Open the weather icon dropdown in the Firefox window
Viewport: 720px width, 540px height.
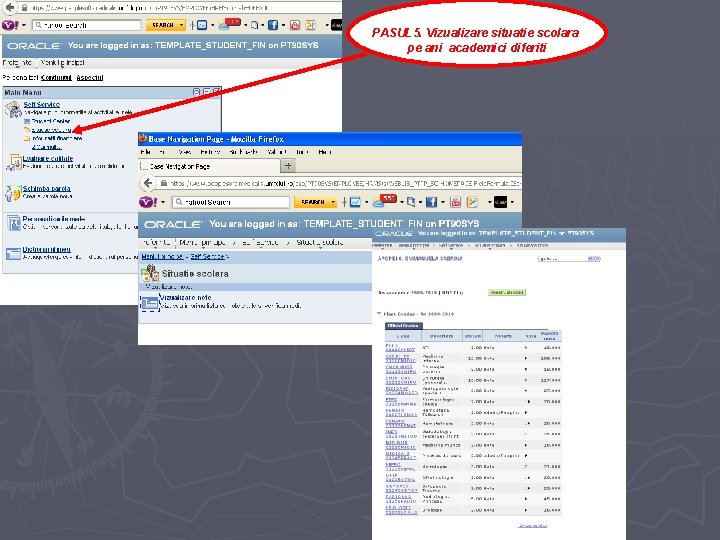click(x=402, y=202)
